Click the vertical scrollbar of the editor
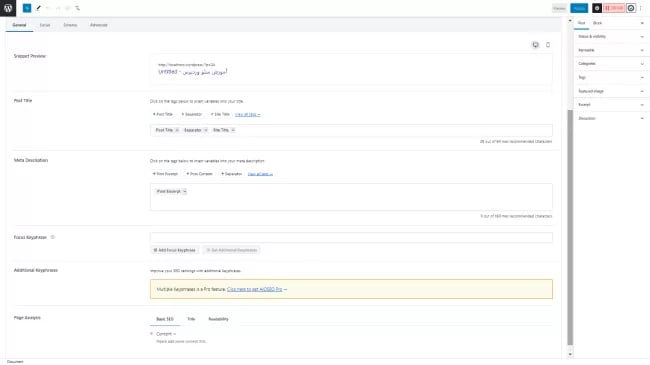This screenshot has width=650, height=365. (570, 227)
